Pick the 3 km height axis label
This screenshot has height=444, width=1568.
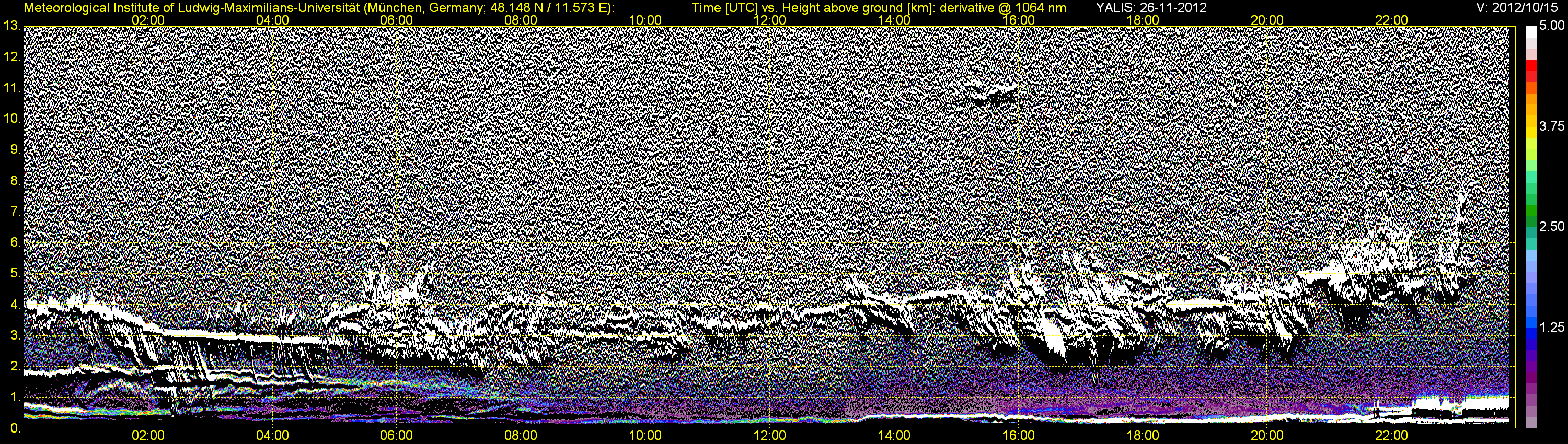coord(15,336)
